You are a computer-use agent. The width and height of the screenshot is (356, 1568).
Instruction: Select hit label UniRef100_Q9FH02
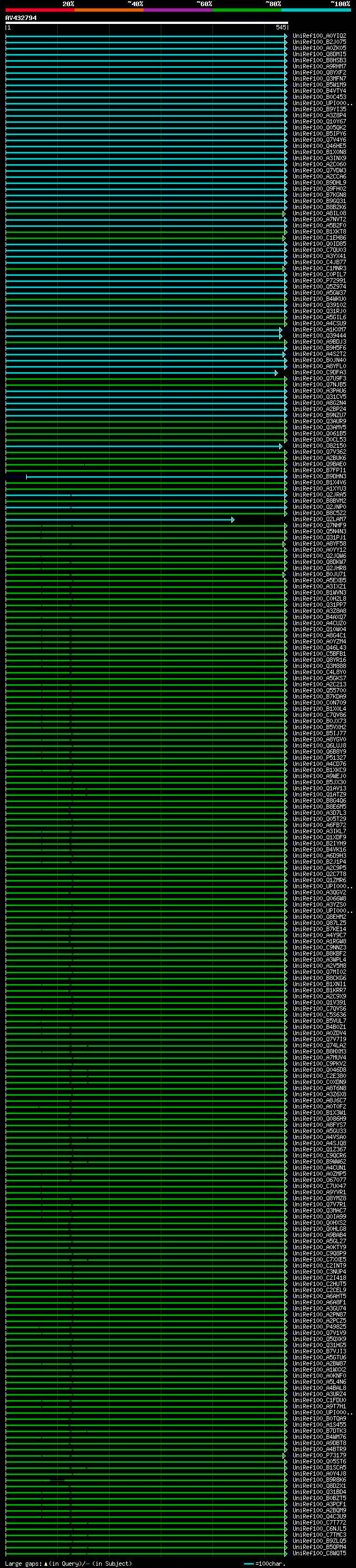coord(319,189)
